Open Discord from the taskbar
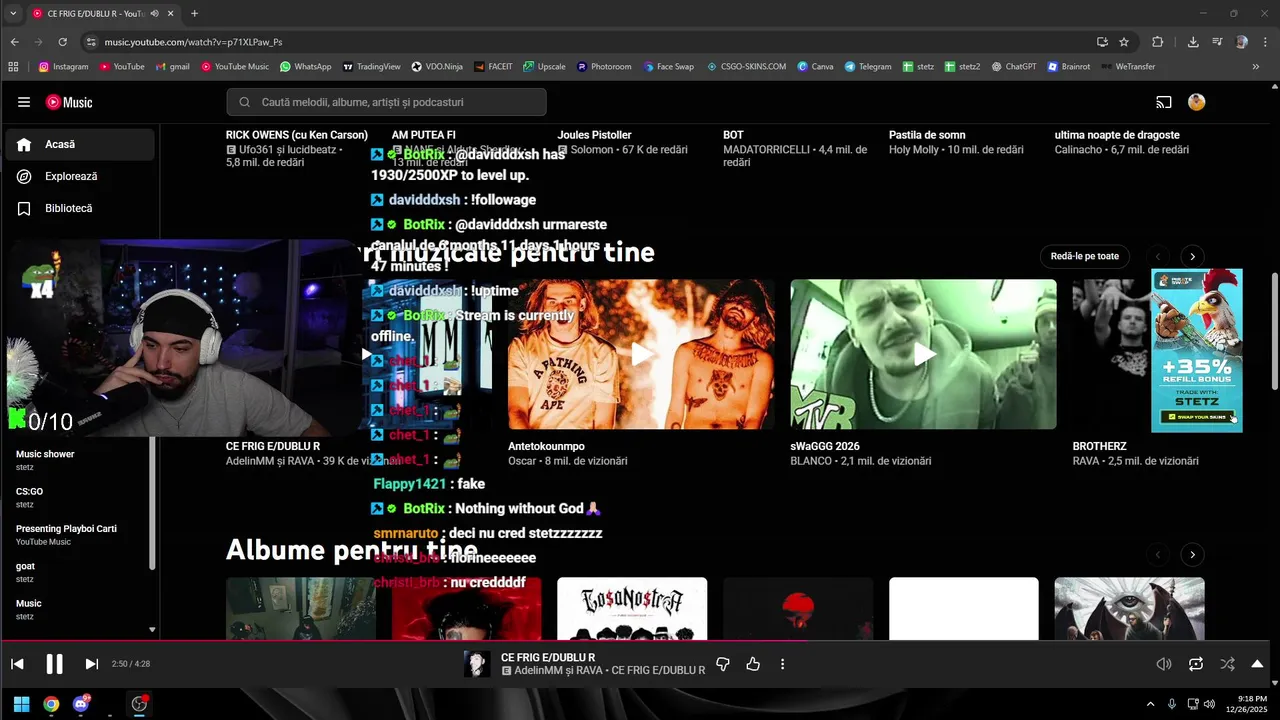 (81, 704)
